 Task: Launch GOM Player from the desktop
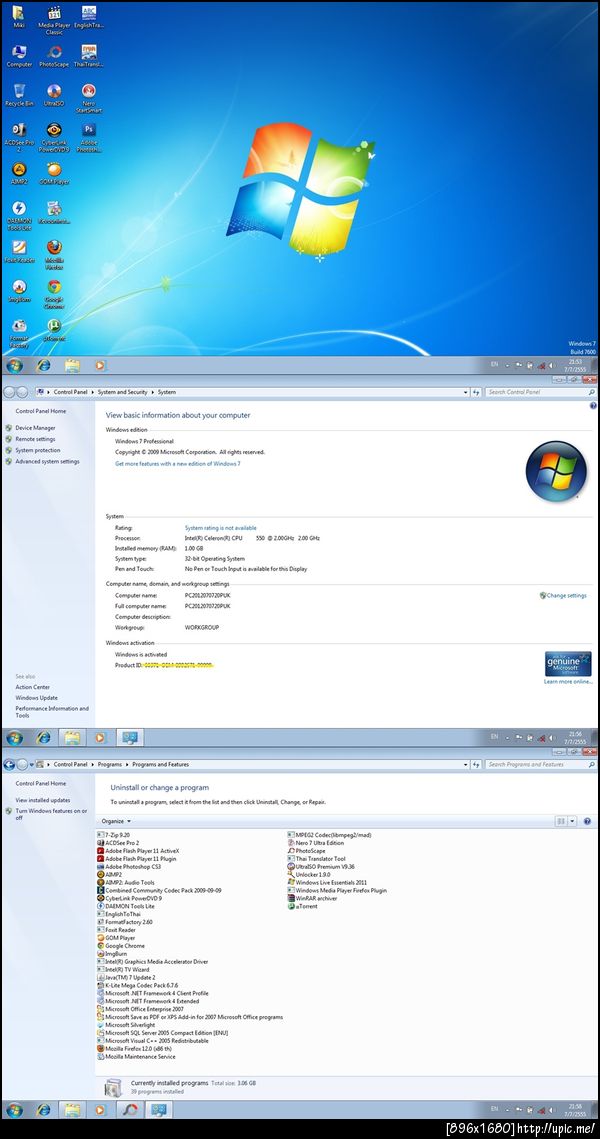tap(54, 174)
